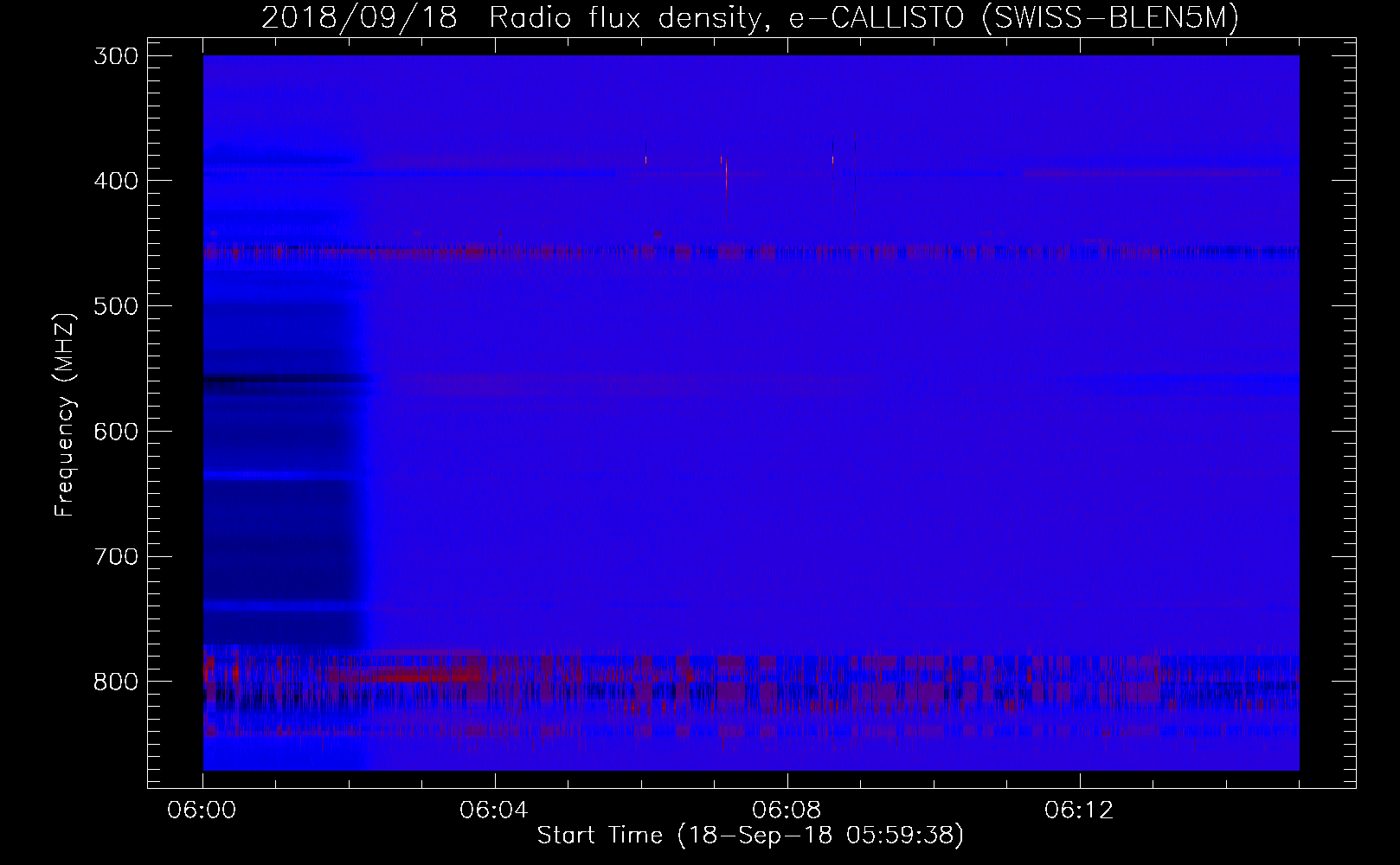Click the 06:04 time tick label
Viewport: 1400px width, 865px height.
click(x=494, y=811)
